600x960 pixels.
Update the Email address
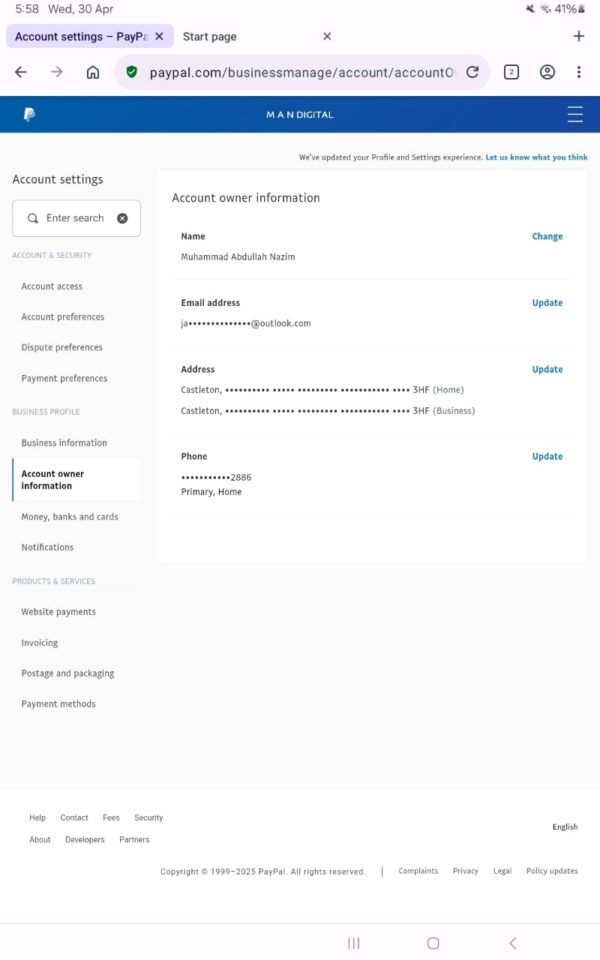[547, 303]
